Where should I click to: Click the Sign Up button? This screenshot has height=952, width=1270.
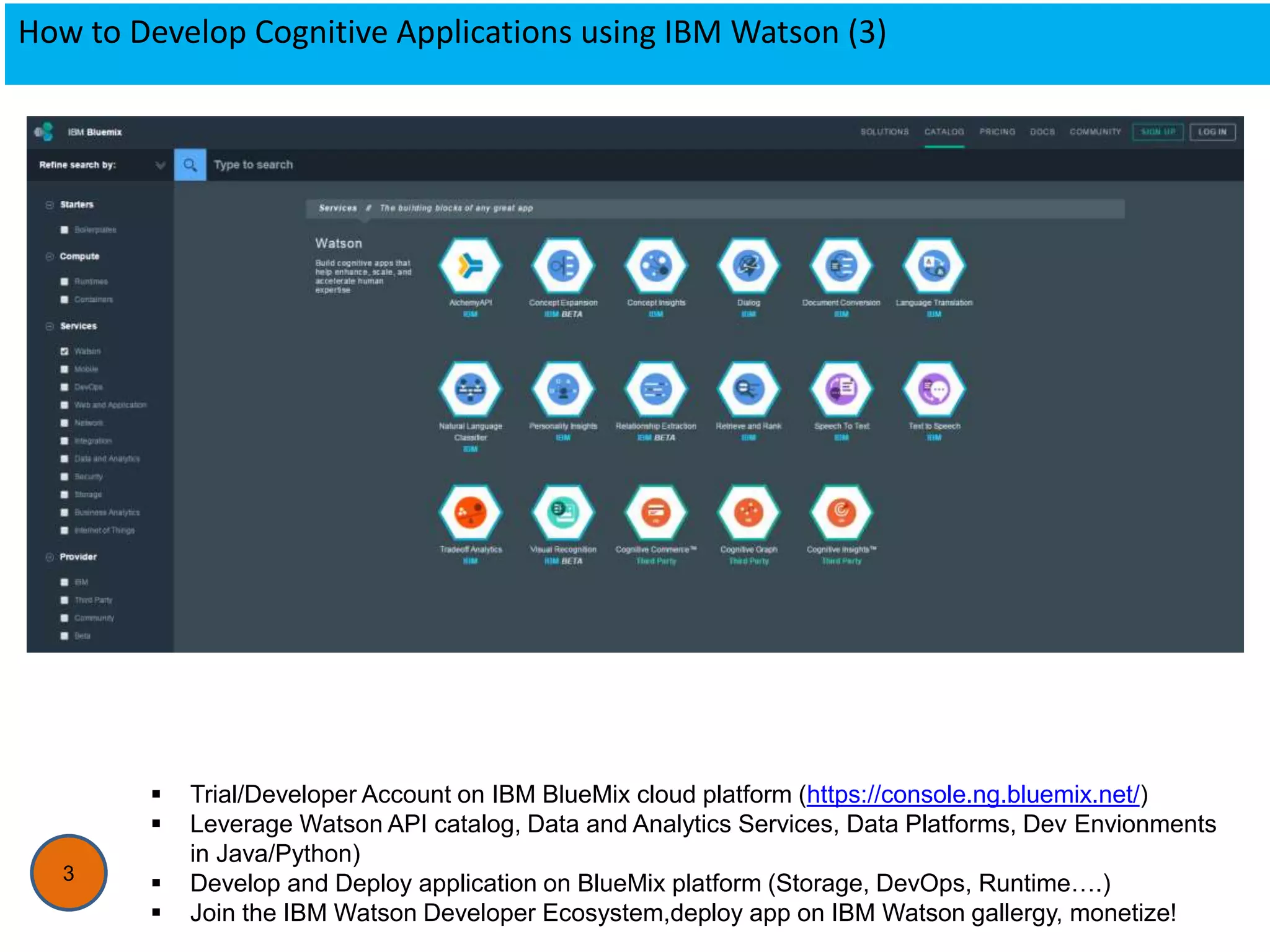pos(1158,132)
